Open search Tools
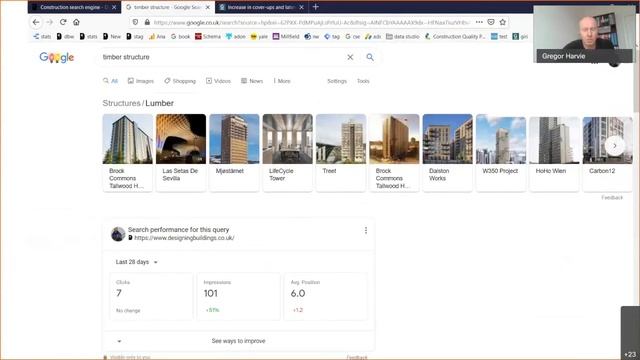The width and height of the screenshot is (640, 360). (363, 81)
